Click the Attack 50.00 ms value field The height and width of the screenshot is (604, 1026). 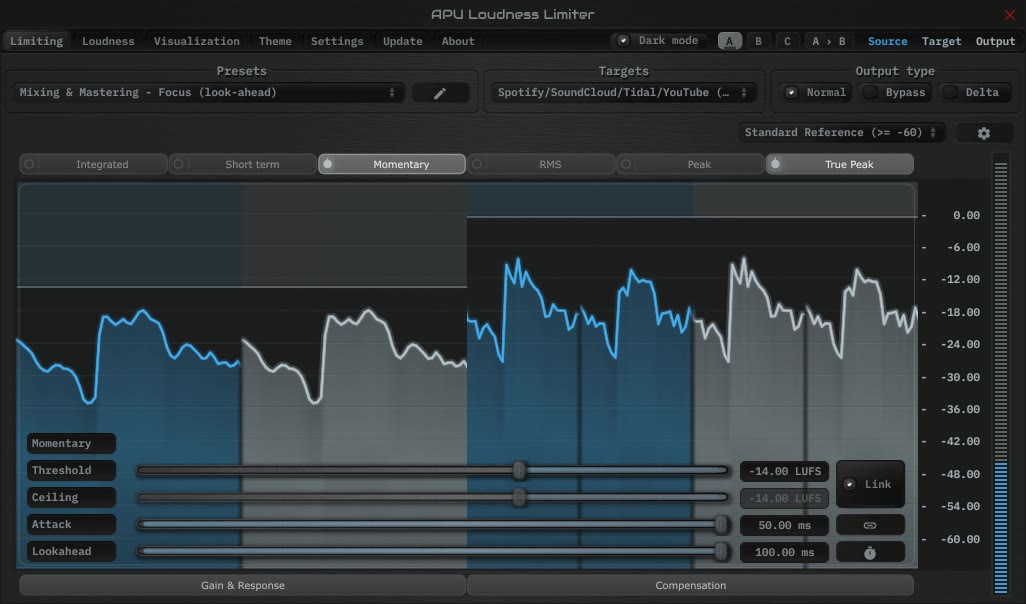(x=784, y=525)
